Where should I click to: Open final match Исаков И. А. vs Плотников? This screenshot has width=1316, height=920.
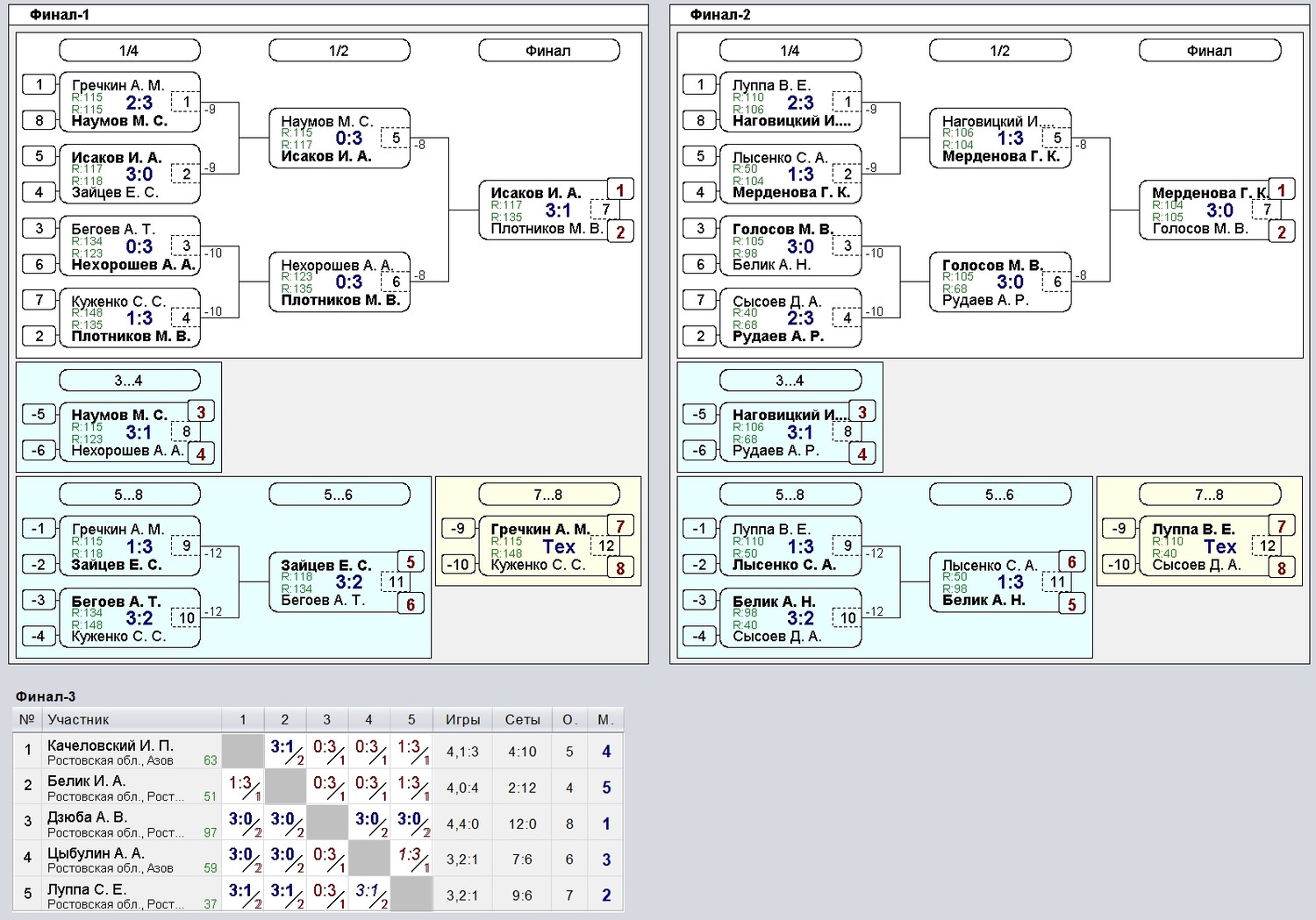pyautogui.click(x=548, y=210)
